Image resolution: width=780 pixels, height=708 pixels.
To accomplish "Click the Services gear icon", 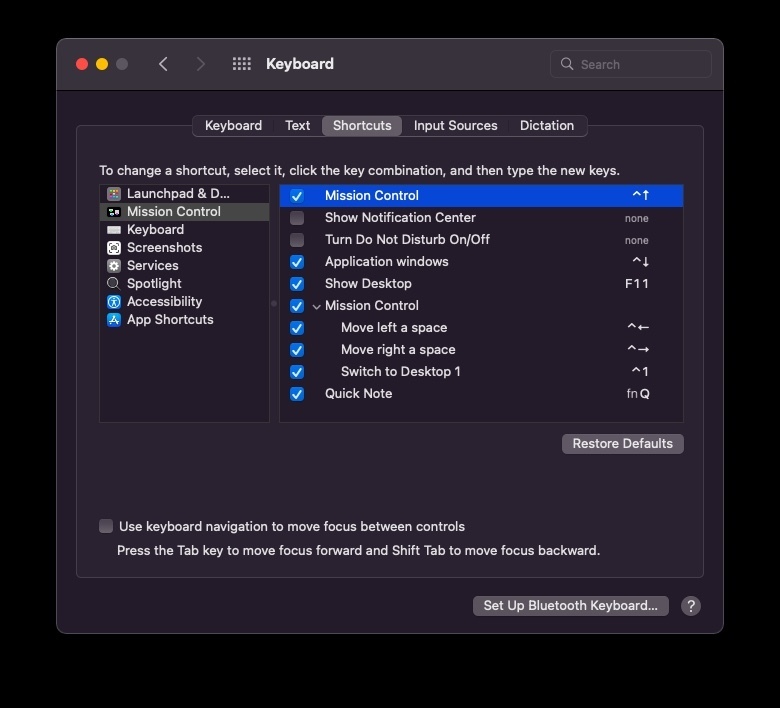I will (114, 266).
